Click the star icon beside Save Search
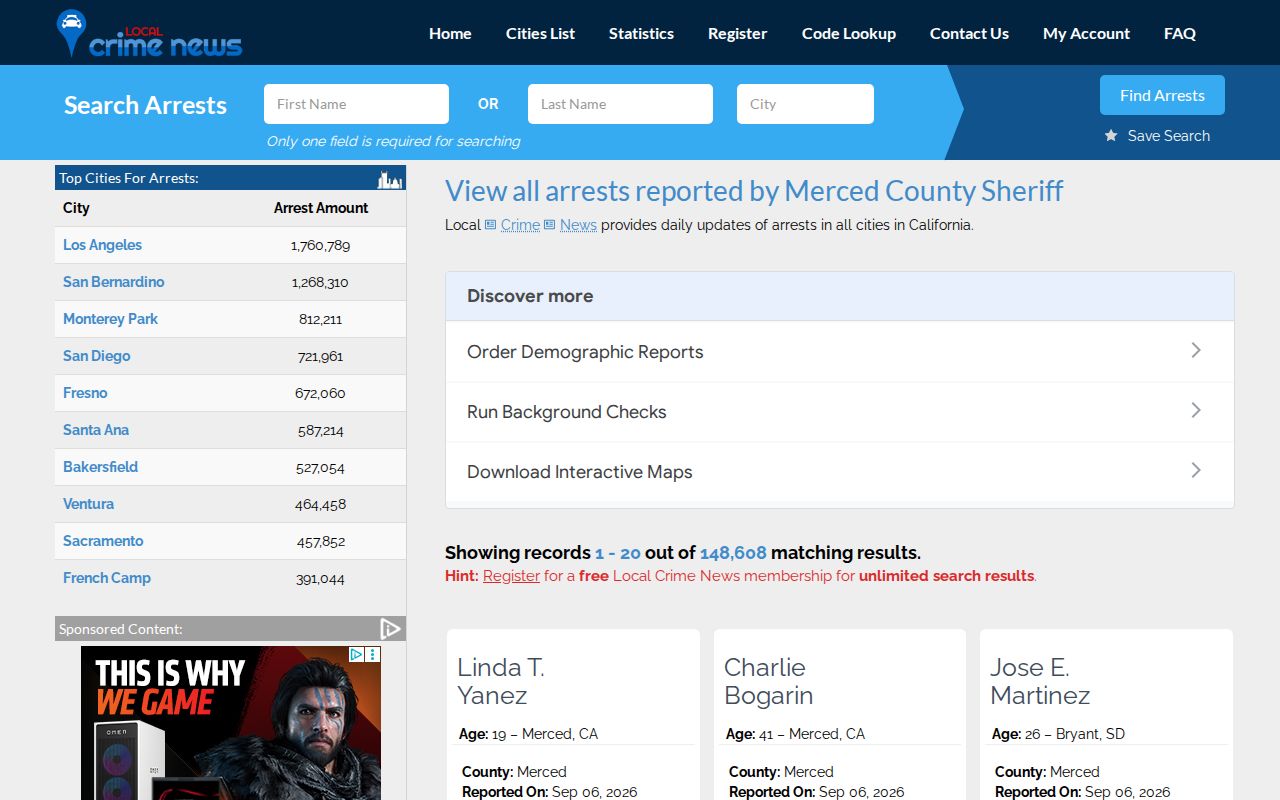Viewport: 1280px width, 800px height. (1111, 136)
